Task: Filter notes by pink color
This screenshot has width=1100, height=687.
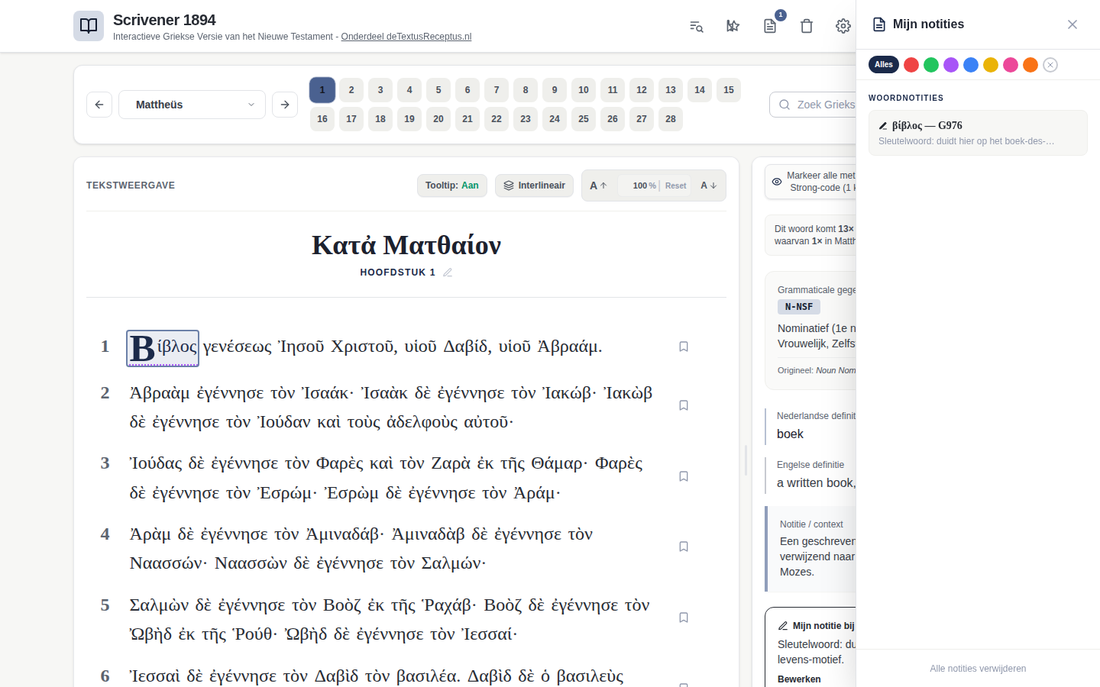Action: [1010, 65]
